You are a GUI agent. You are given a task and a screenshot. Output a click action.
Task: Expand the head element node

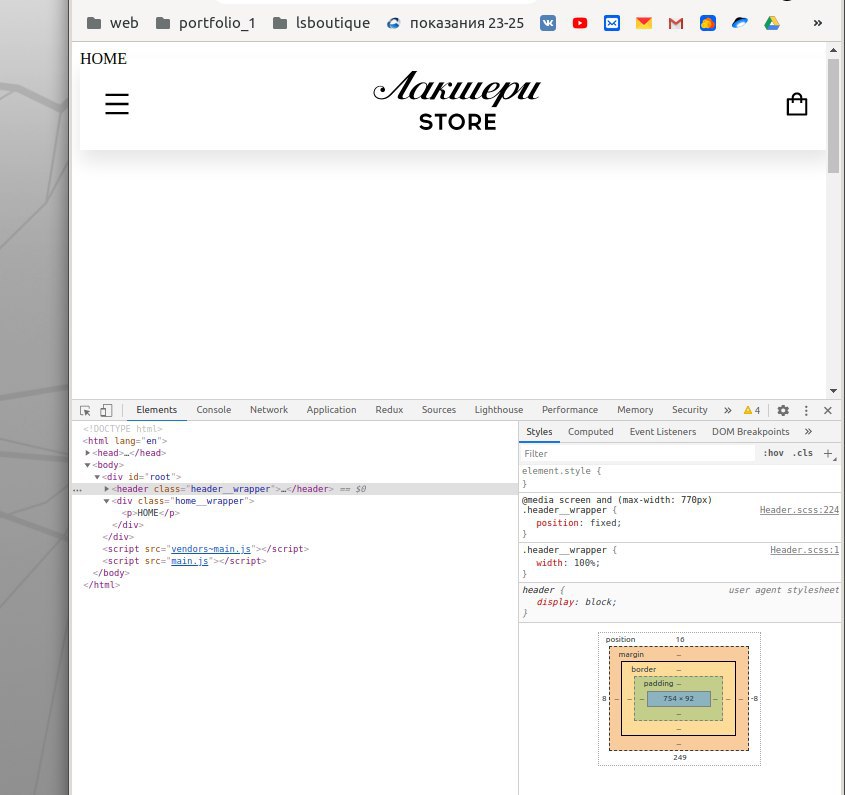(88, 453)
